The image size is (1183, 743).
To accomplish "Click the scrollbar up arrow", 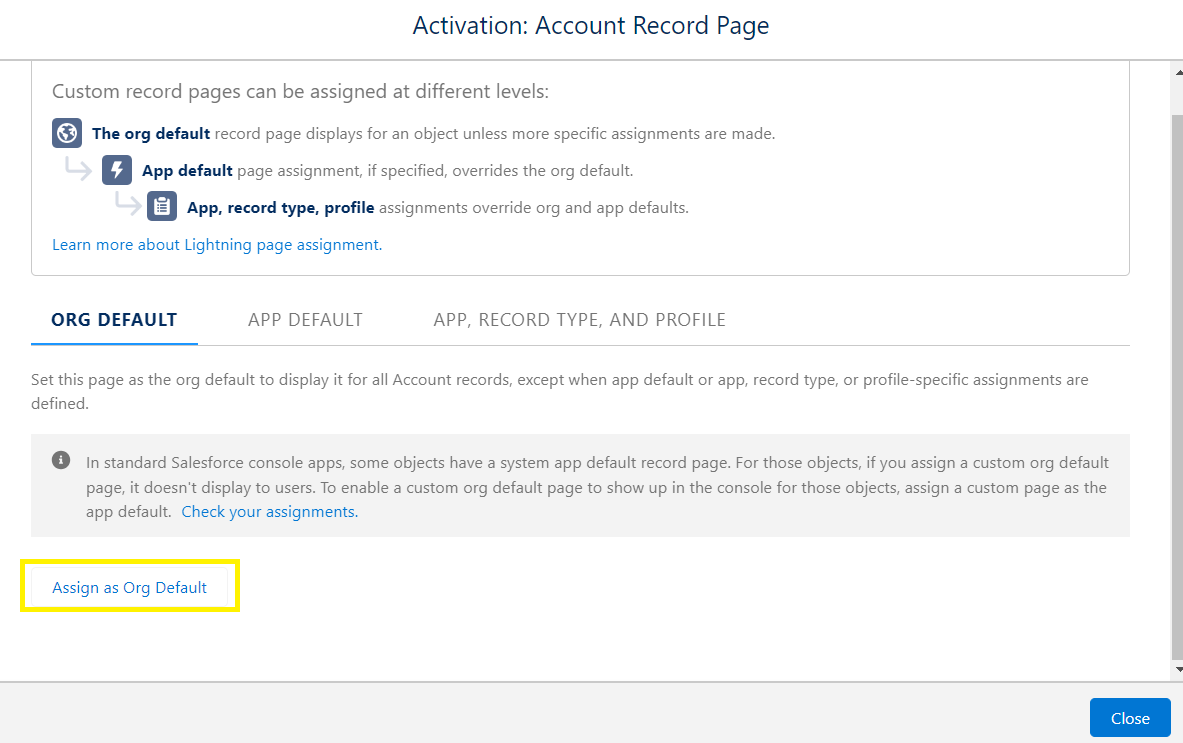I will (1178, 72).
